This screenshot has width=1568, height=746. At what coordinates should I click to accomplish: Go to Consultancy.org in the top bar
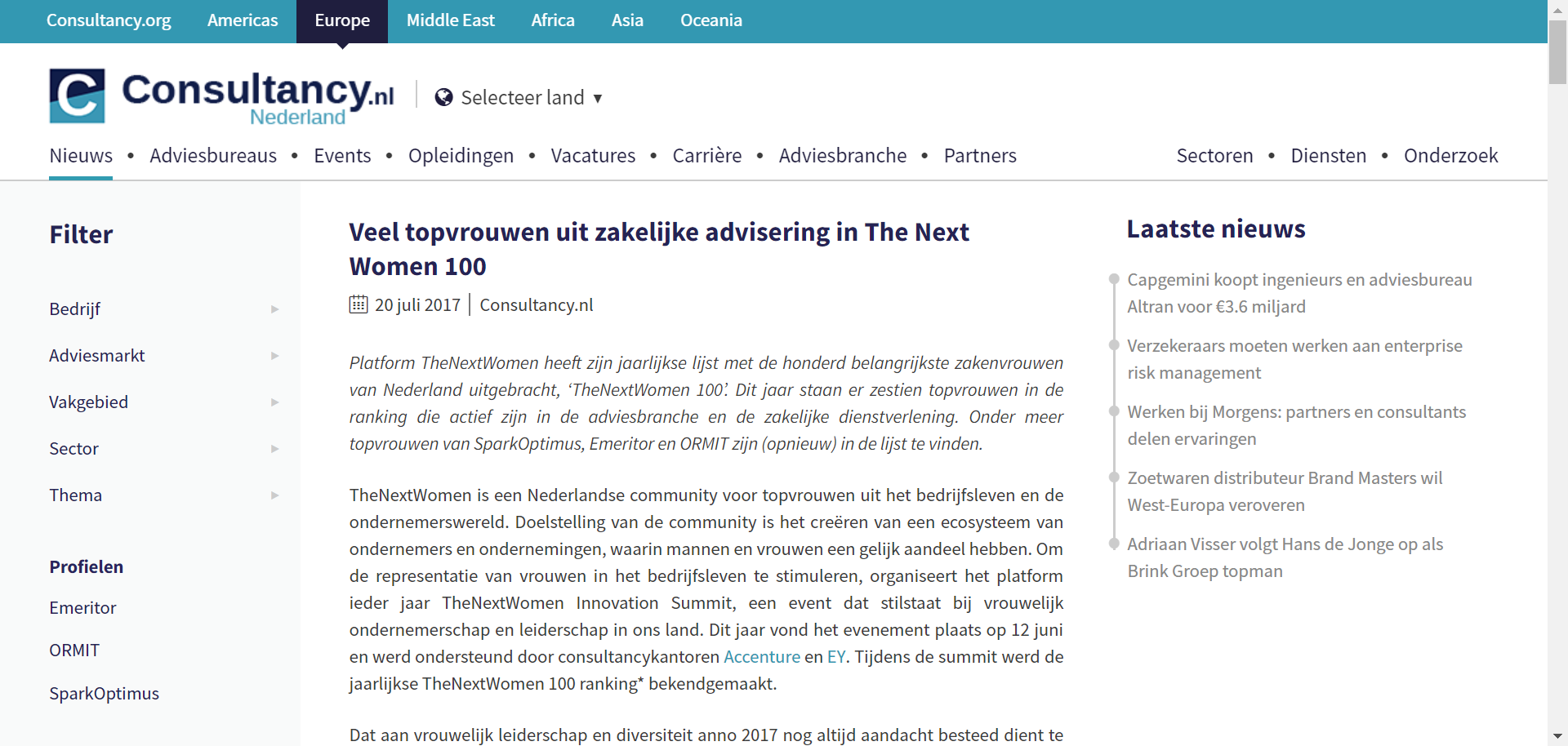point(109,20)
